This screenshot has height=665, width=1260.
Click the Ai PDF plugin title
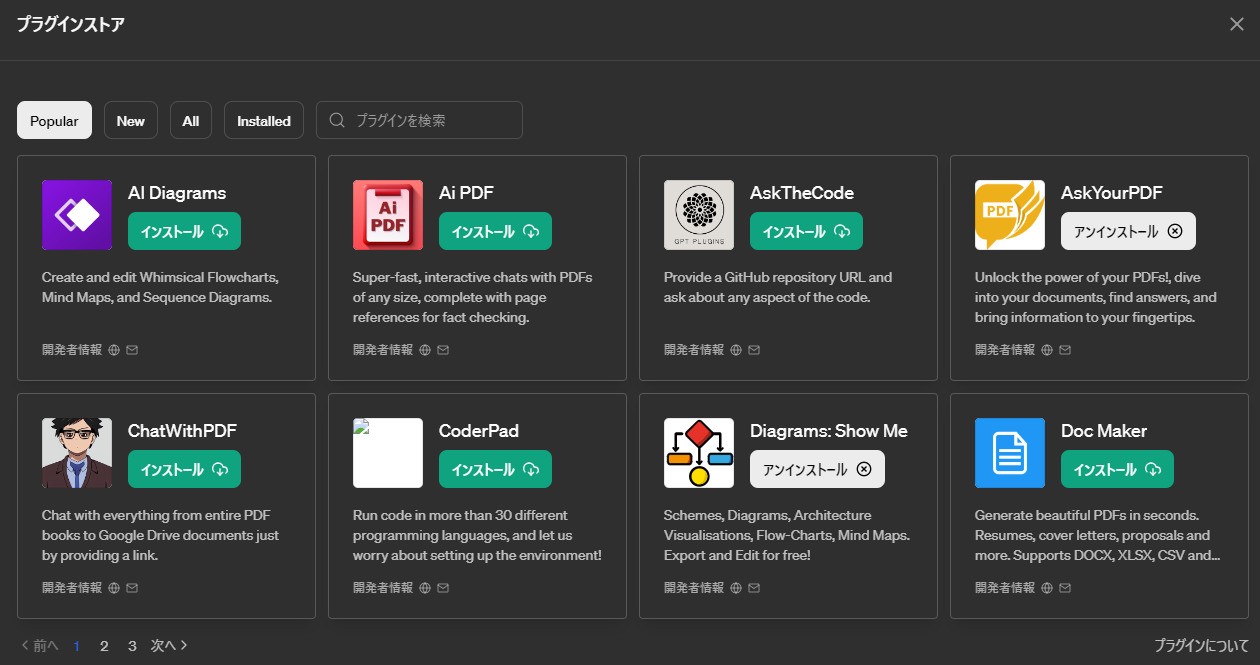click(x=466, y=193)
